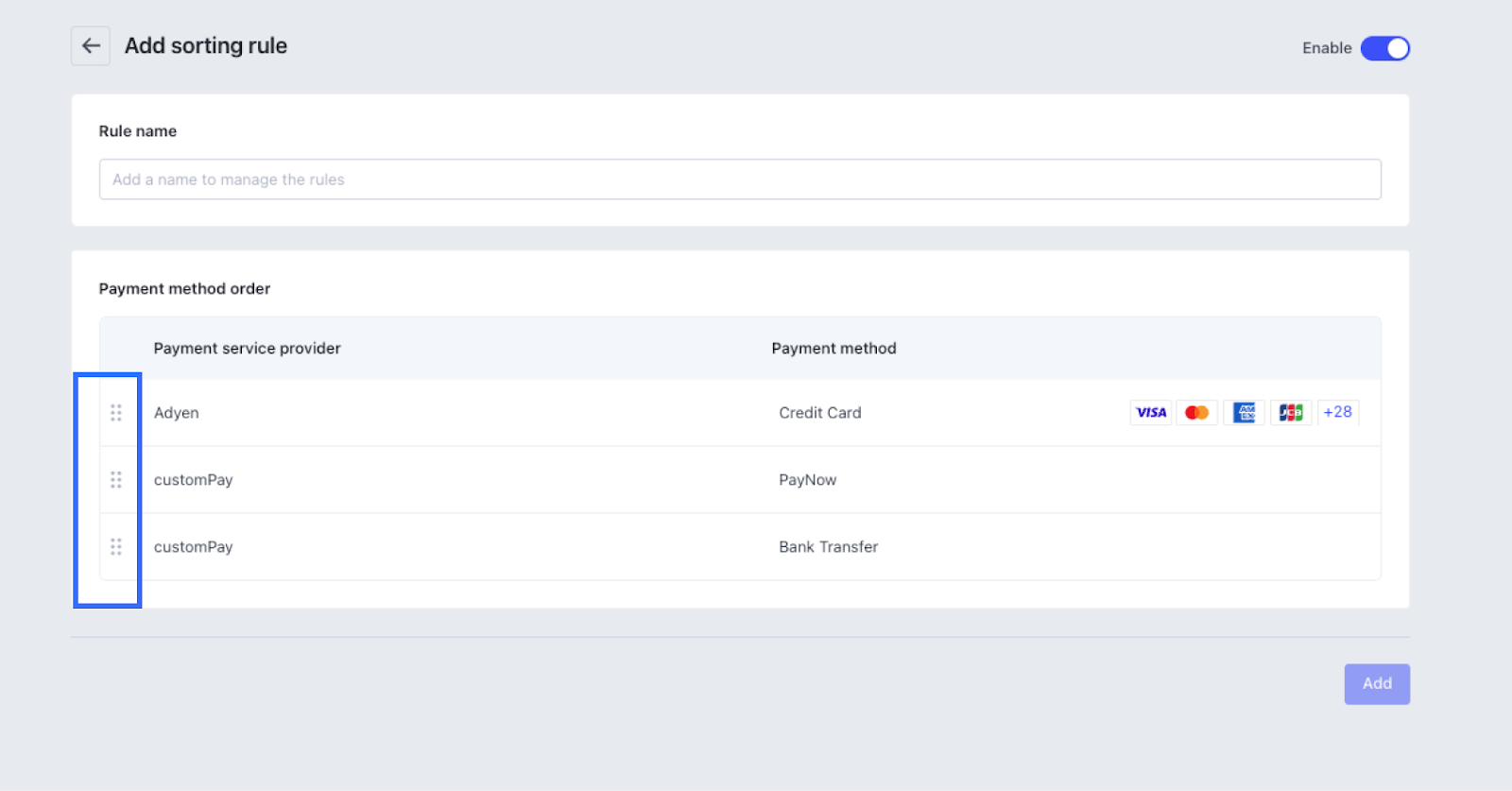Click the Payment method column header
1512x791 pixels.
[833, 349]
